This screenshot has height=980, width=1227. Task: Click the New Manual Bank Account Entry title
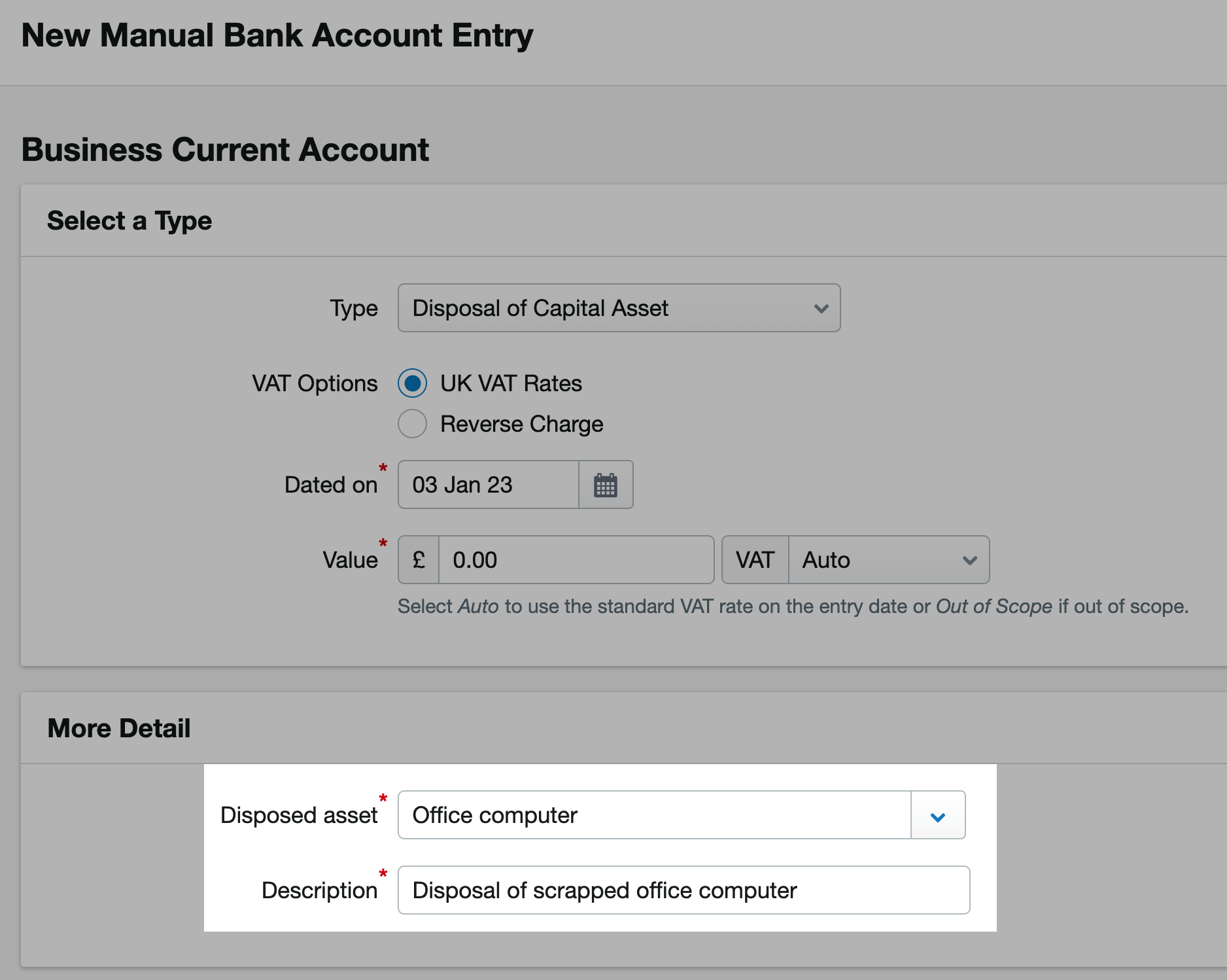click(277, 35)
